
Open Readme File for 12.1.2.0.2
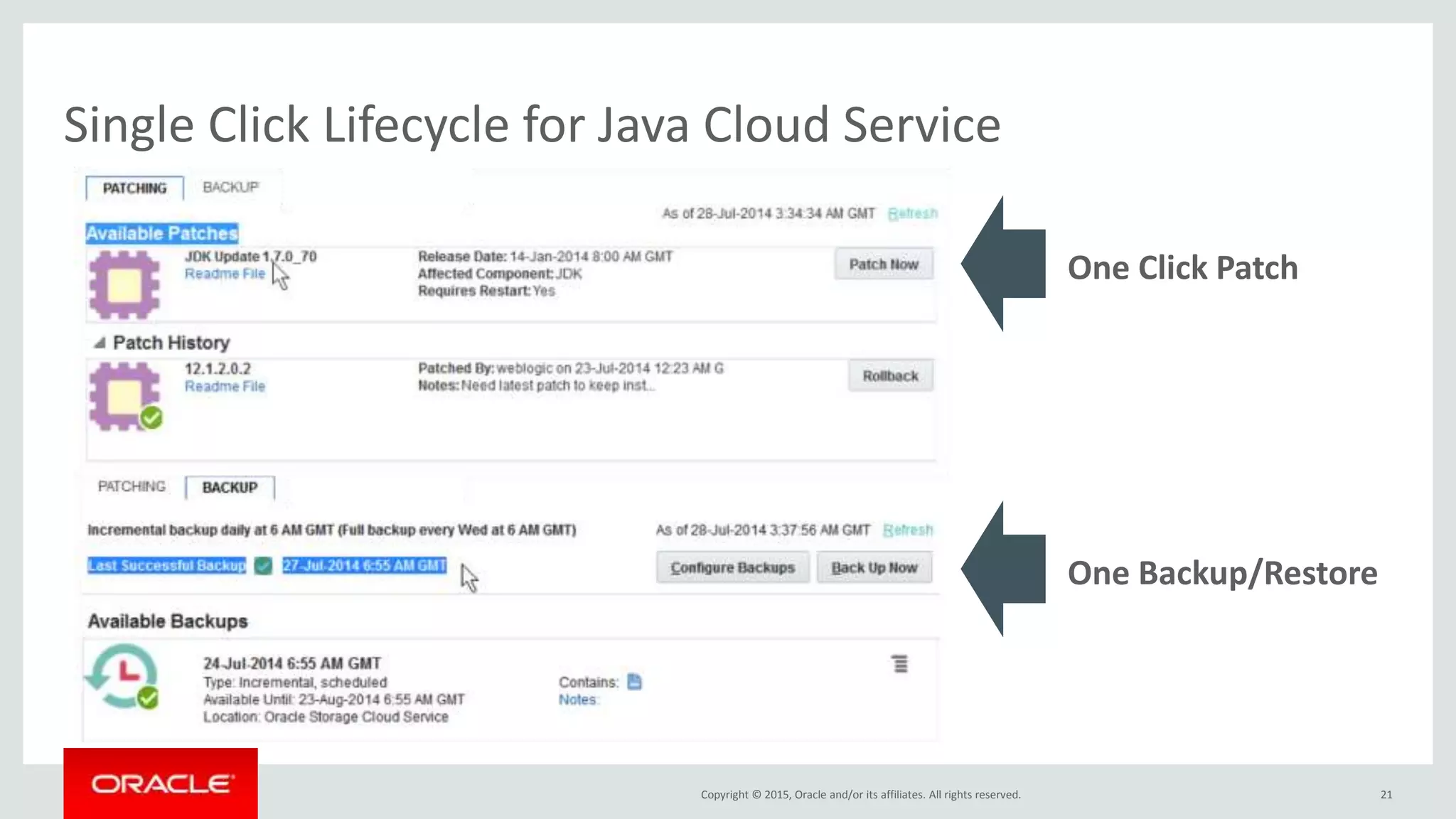point(225,386)
